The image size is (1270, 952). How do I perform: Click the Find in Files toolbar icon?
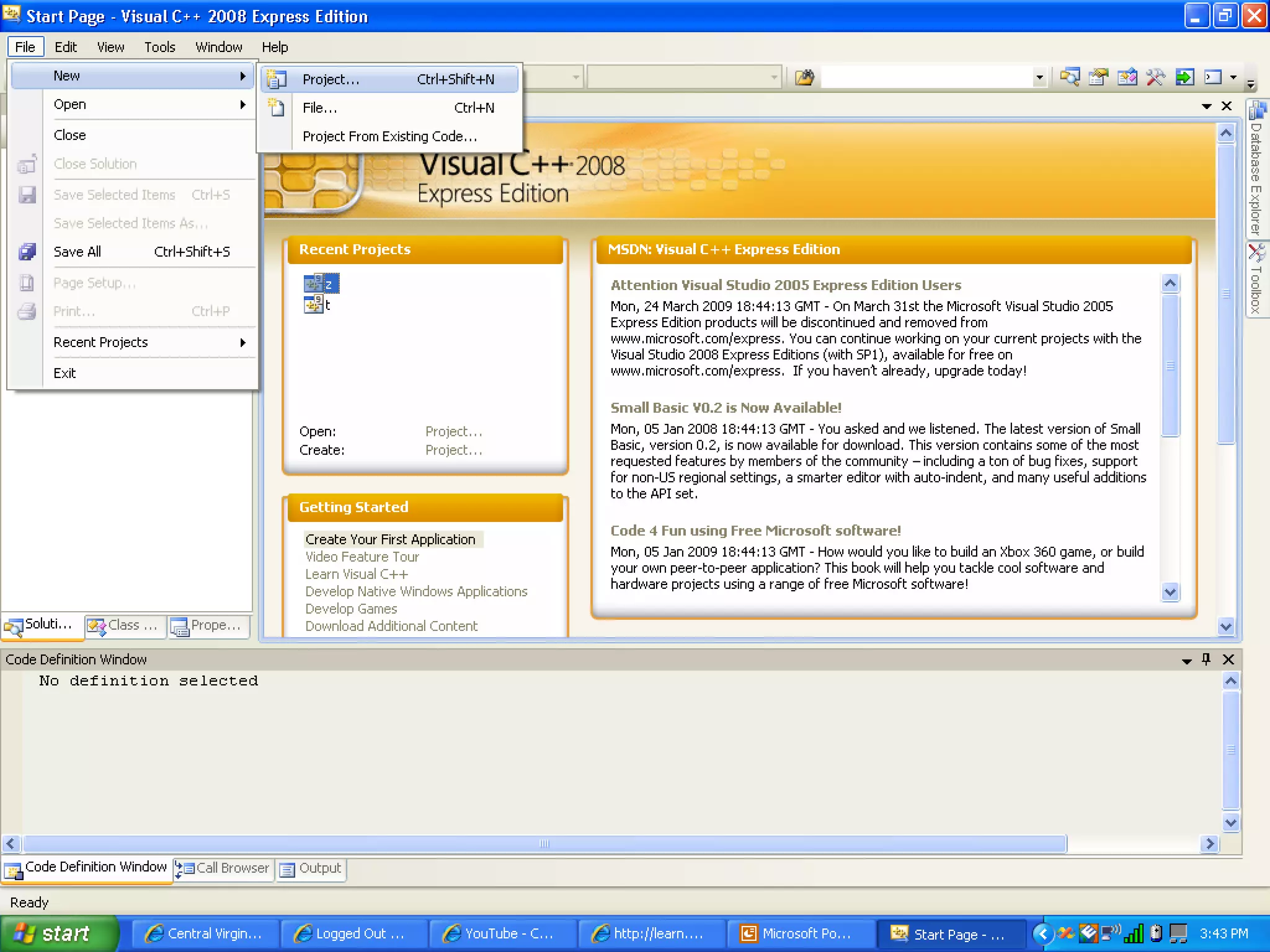pos(804,77)
